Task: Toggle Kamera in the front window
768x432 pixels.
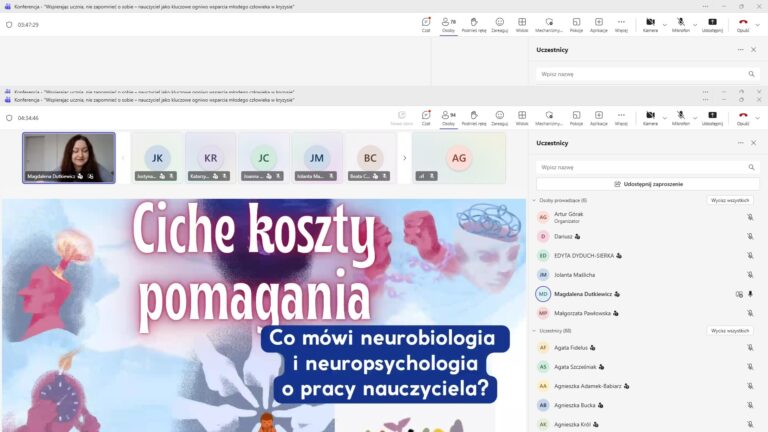Action: coord(650,118)
